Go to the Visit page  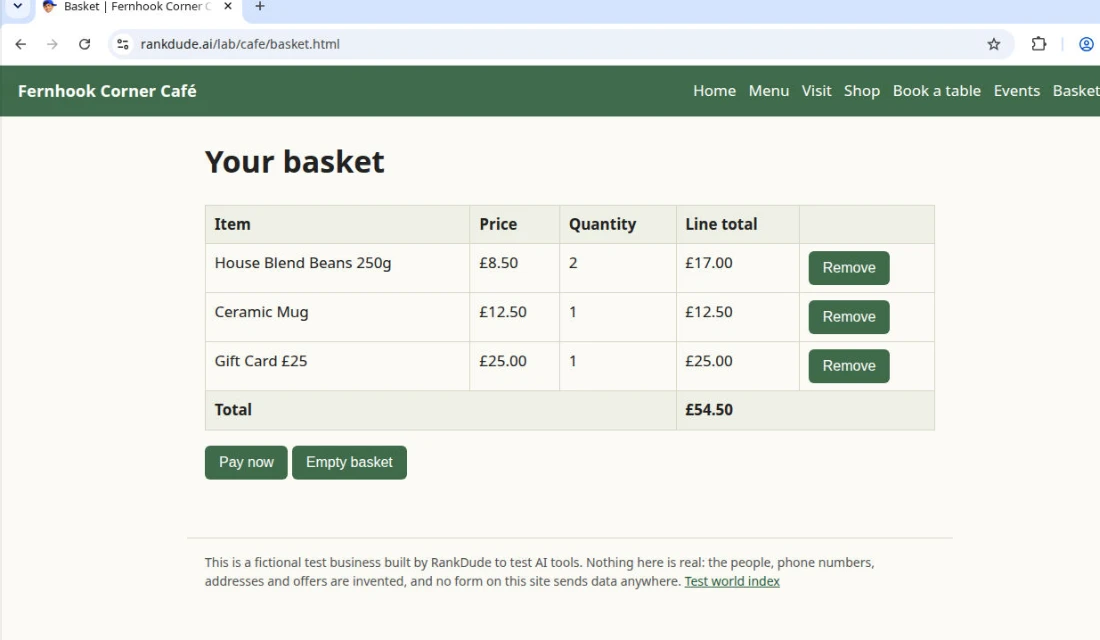tap(816, 91)
